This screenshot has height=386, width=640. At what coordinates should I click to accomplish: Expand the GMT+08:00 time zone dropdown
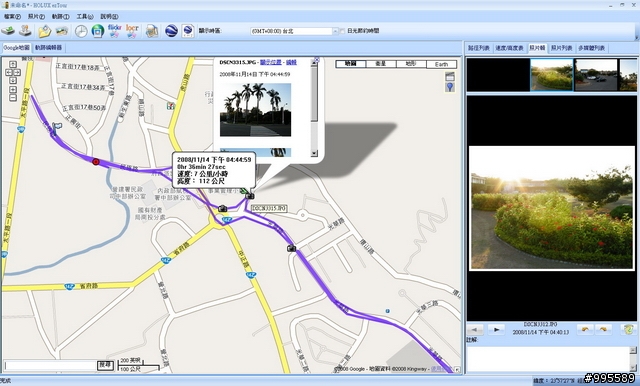click(x=336, y=31)
